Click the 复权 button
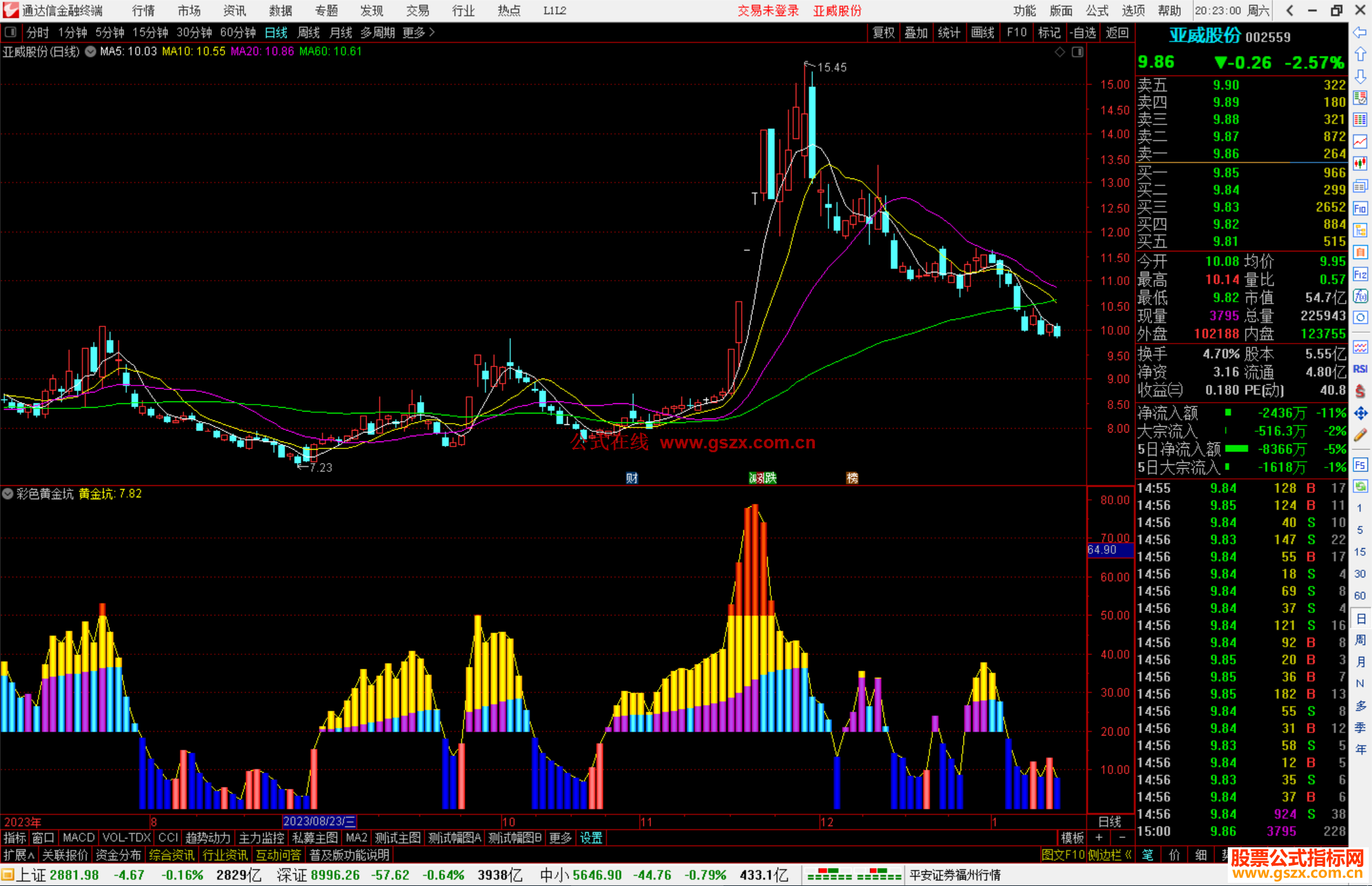1372x886 pixels. [x=883, y=32]
